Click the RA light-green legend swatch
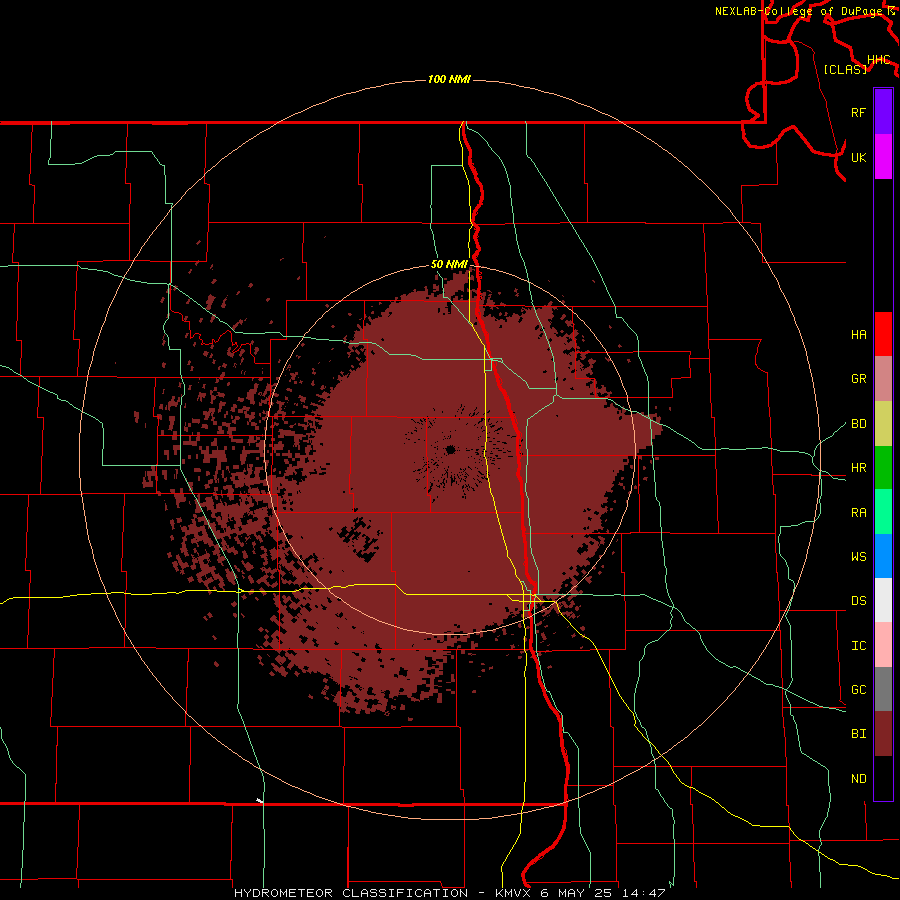900x900 pixels. (x=883, y=512)
